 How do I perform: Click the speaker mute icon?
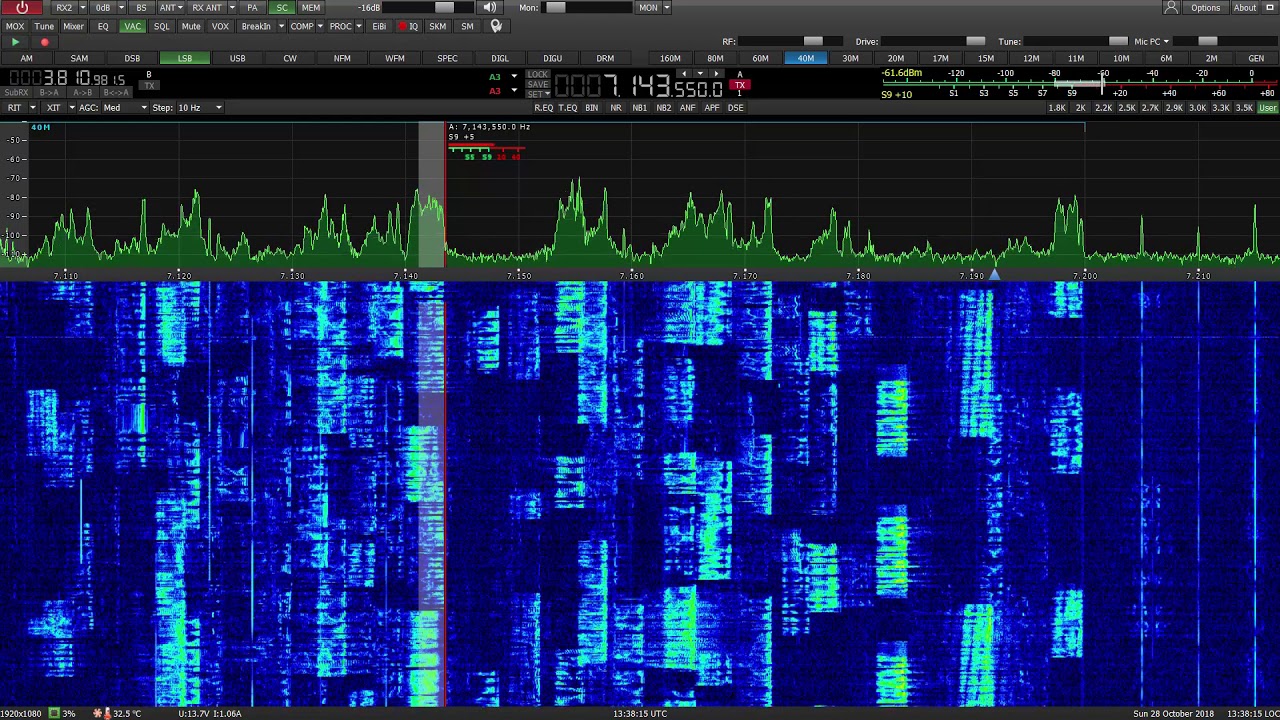click(490, 8)
